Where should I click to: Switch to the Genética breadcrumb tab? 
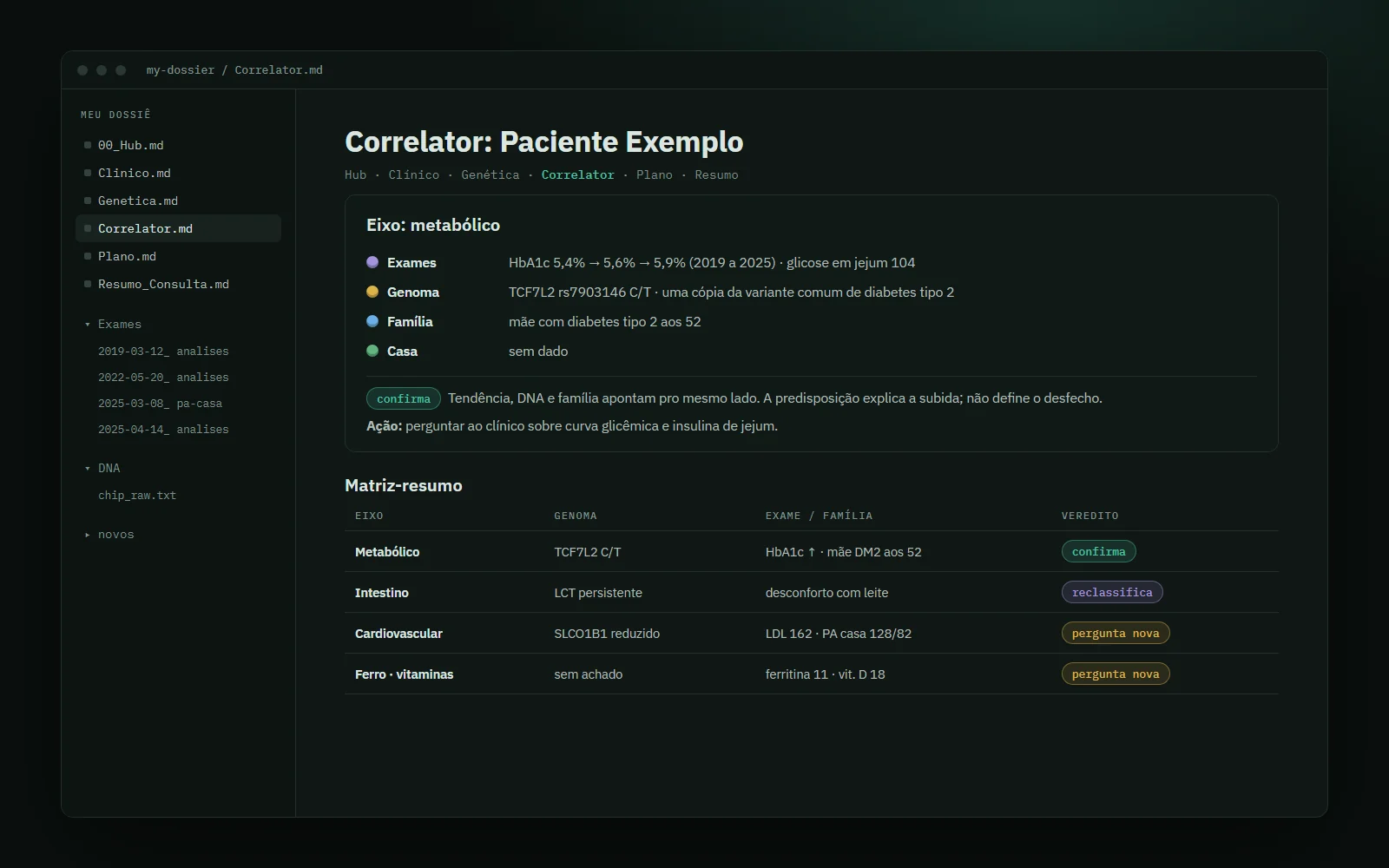[490, 174]
